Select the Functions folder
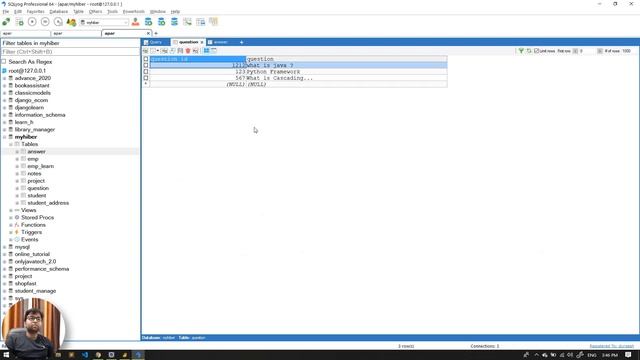This screenshot has width=640, height=360. point(33,225)
